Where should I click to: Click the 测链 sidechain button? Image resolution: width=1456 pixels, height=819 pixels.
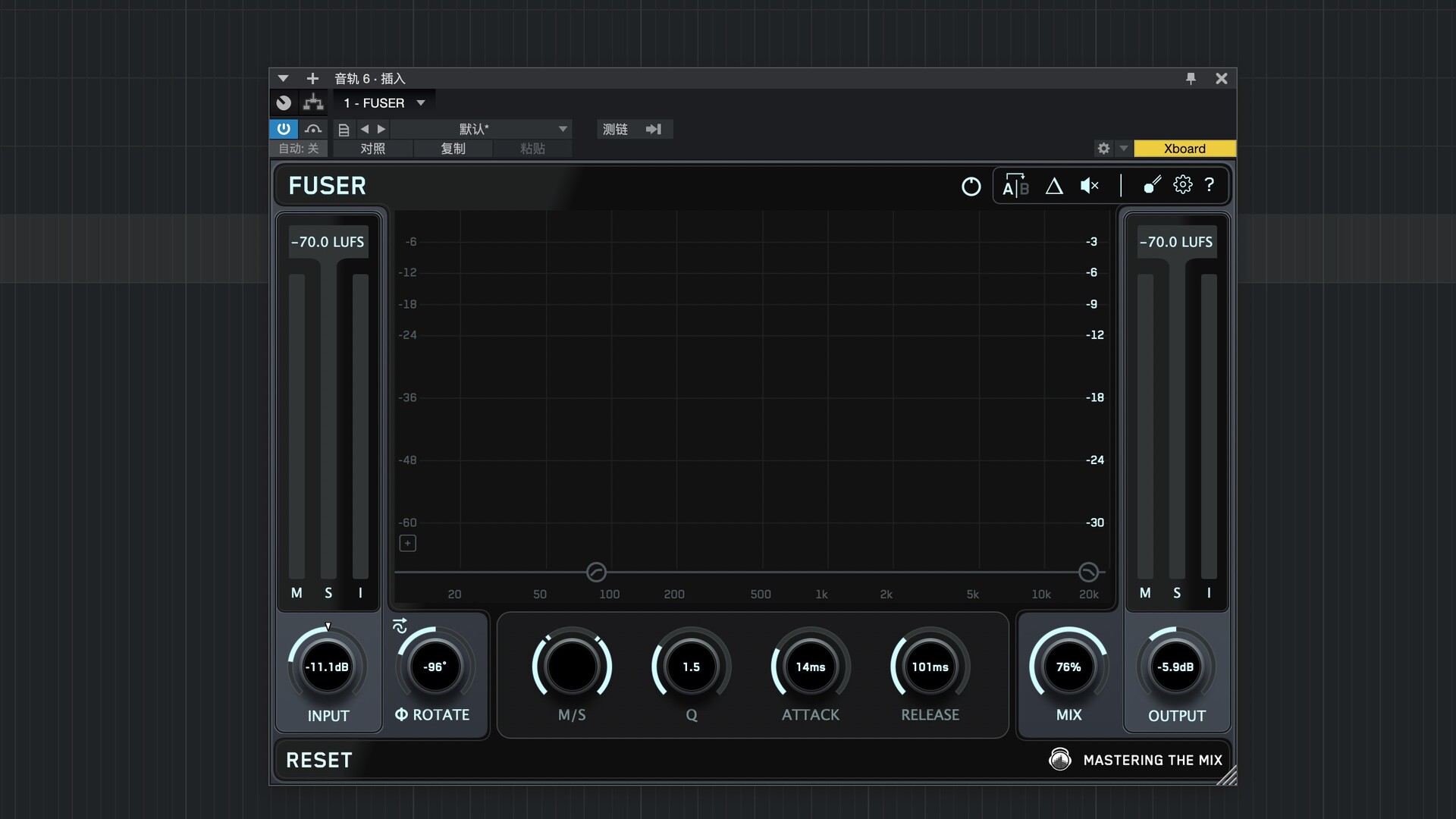[615, 129]
